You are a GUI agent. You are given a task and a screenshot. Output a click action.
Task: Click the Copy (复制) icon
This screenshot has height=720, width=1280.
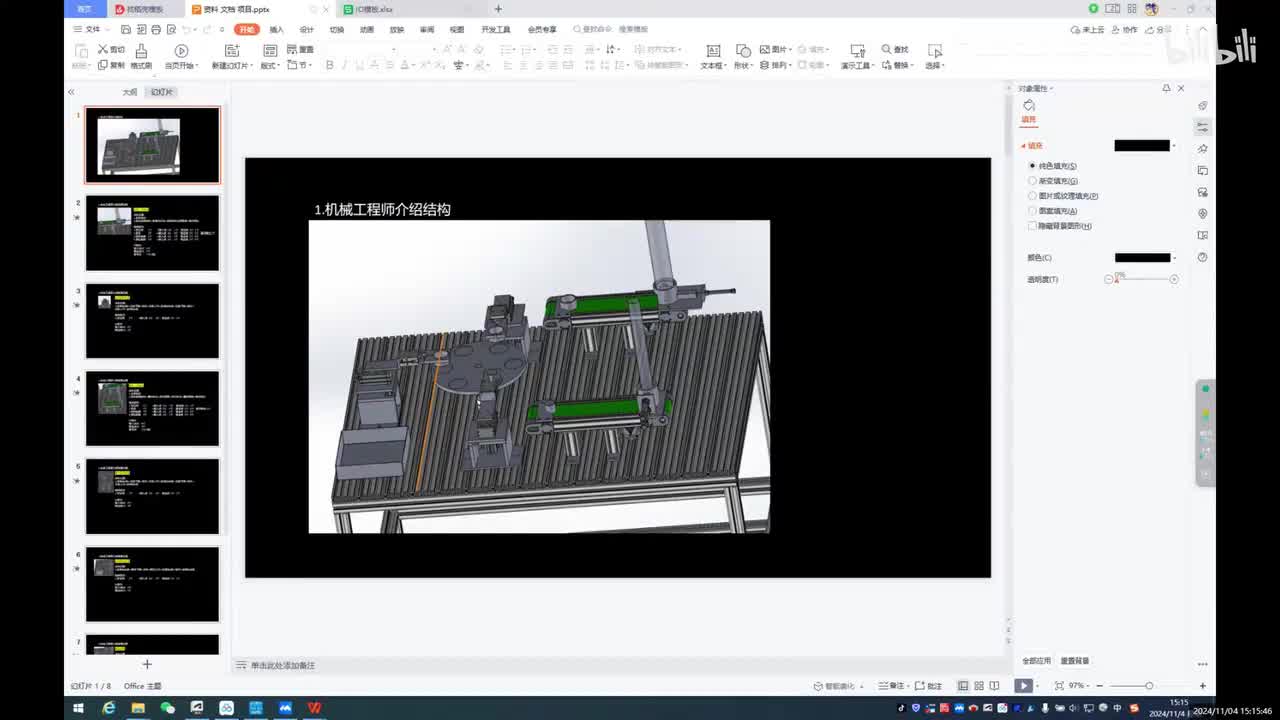103,65
